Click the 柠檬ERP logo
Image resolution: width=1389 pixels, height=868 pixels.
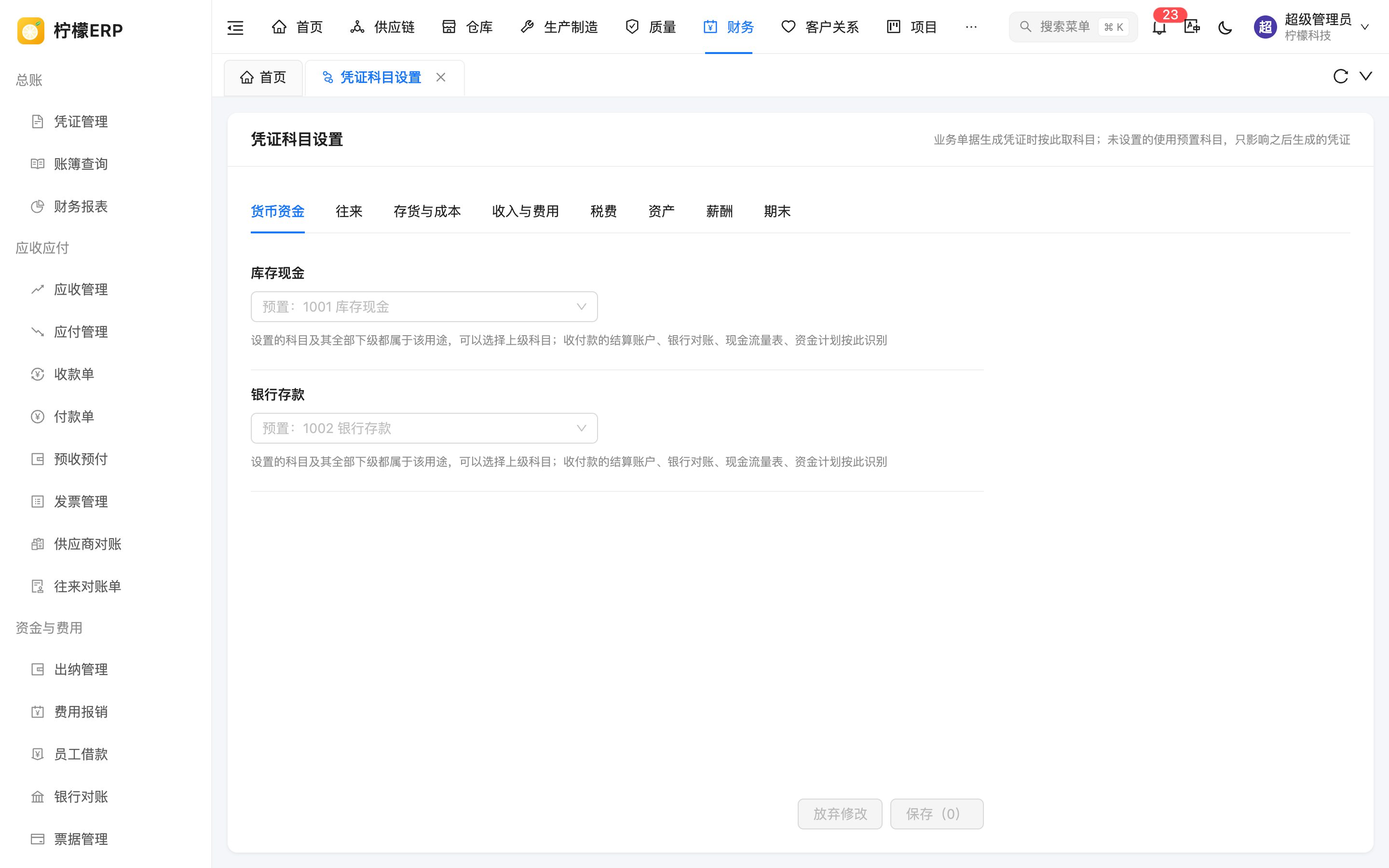pos(70,30)
